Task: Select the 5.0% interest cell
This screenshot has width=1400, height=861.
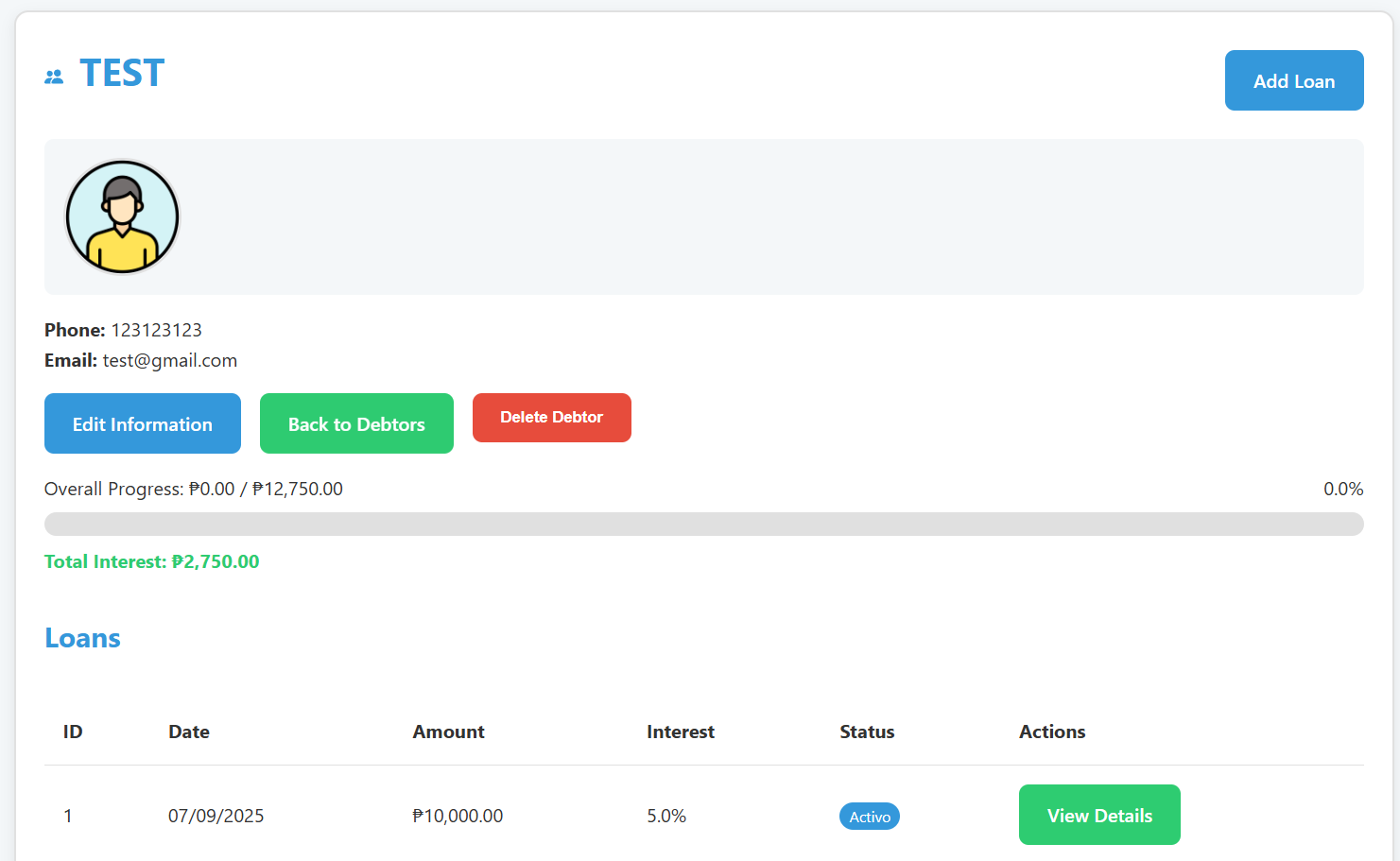Action: tap(666, 816)
